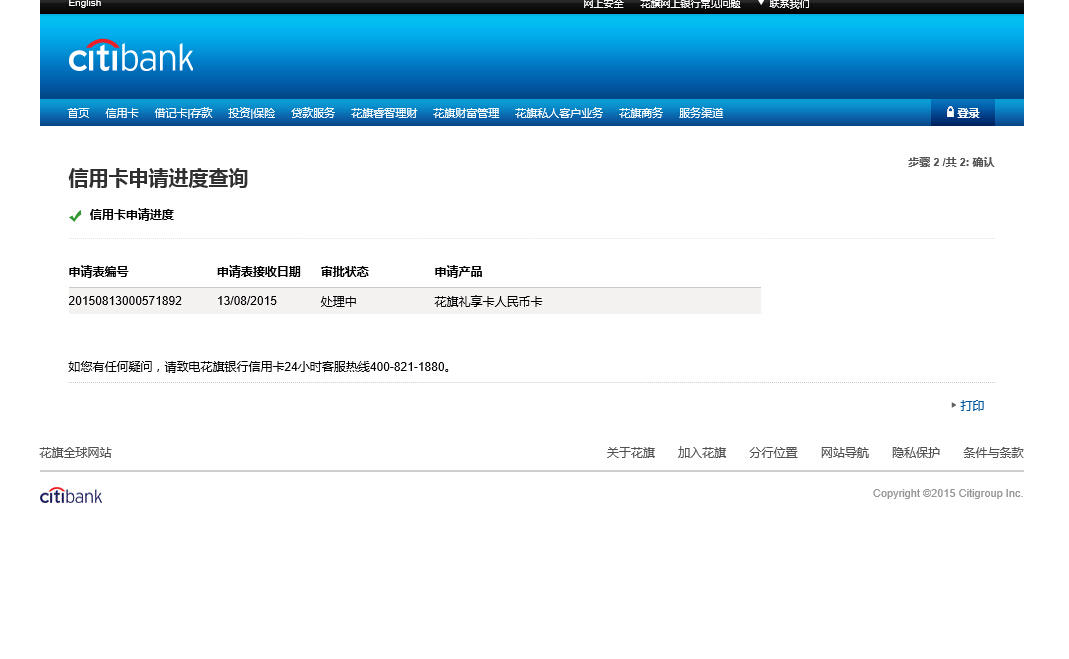Click the 申请表接收日期 column header
Screen dimensions: 1069x659
pyautogui.click(x=259, y=271)
